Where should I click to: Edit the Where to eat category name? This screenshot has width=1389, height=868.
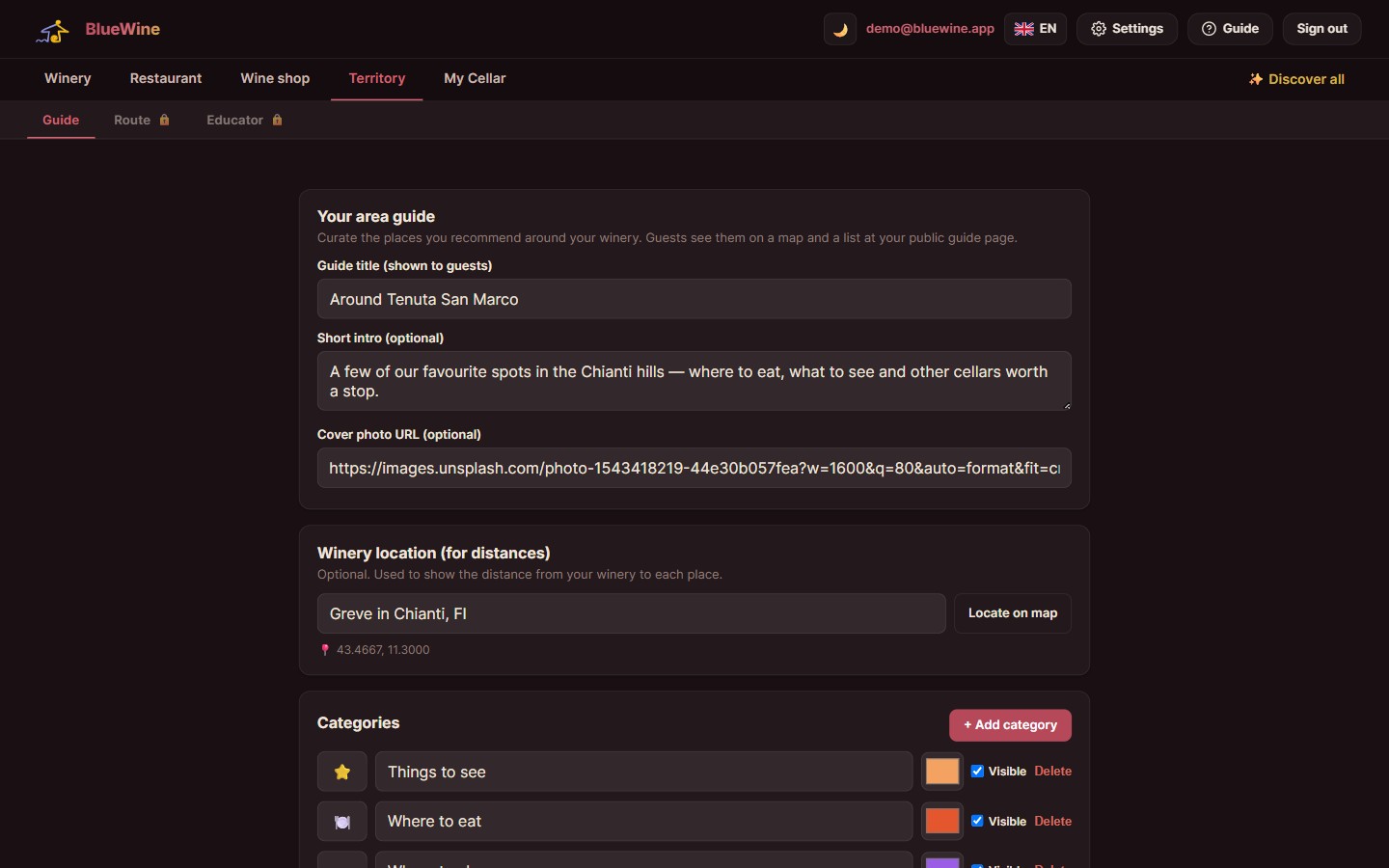[x=643, y=822]
